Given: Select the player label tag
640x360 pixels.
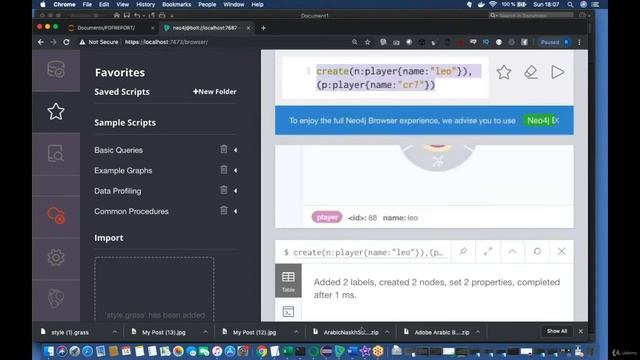Looking at the screenshot, I should (x=327, y=217).
